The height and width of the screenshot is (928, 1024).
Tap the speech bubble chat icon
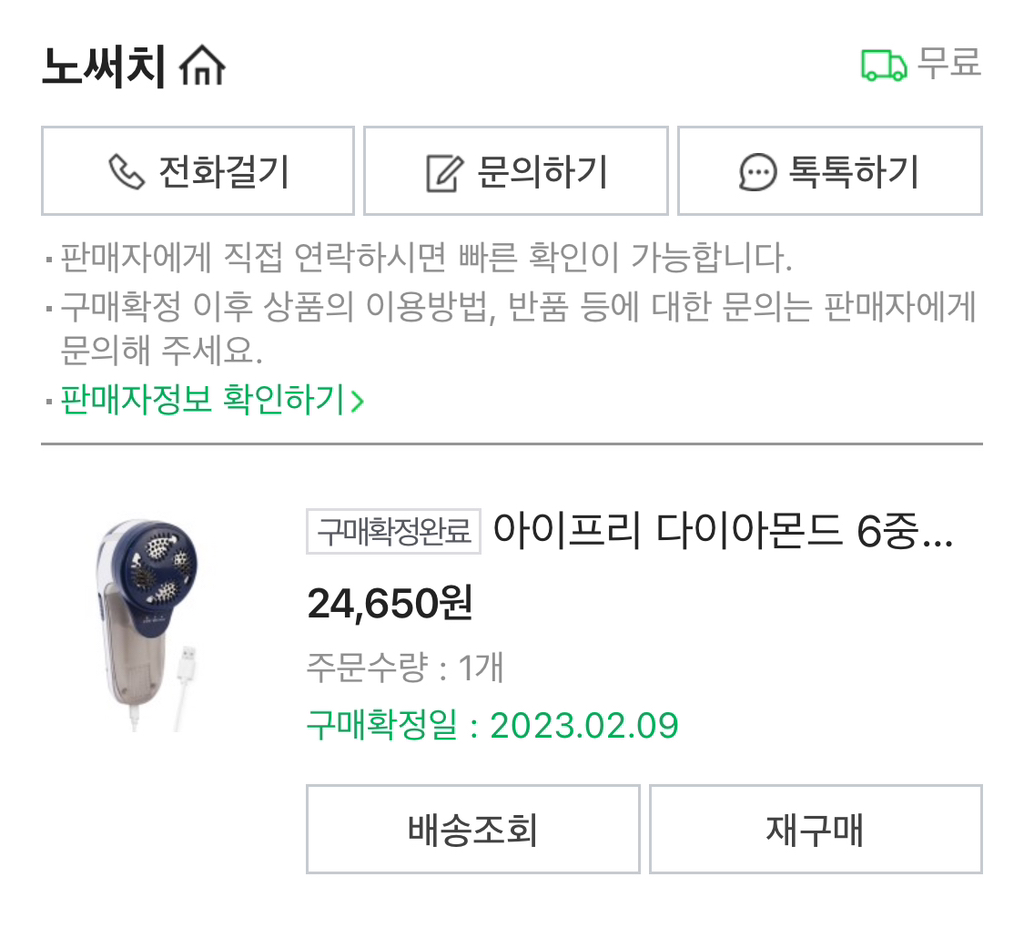coord(757,172)
